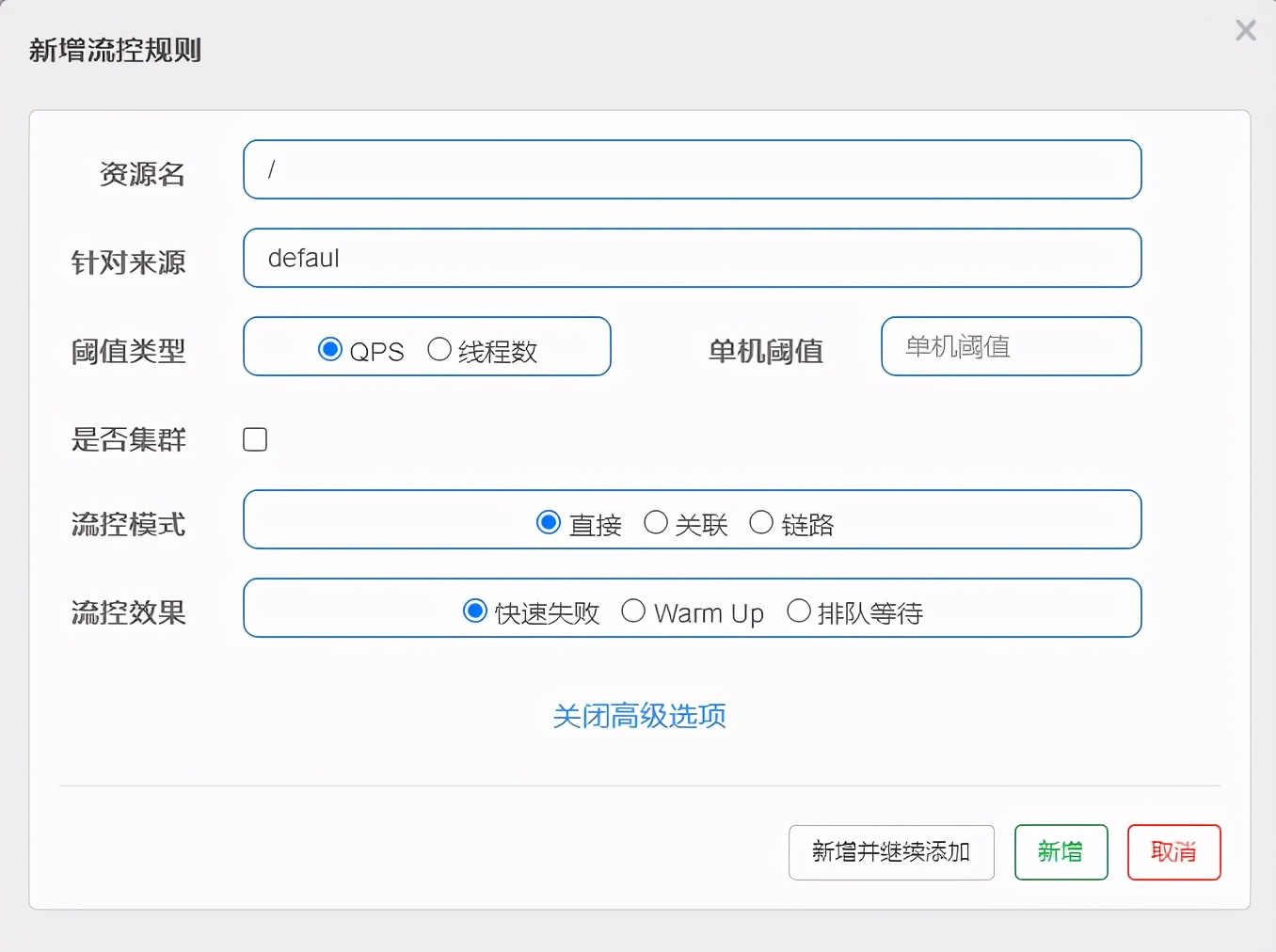Close the dialog with the X icon
The image size is (1276, 952).
coord(1246,30)
